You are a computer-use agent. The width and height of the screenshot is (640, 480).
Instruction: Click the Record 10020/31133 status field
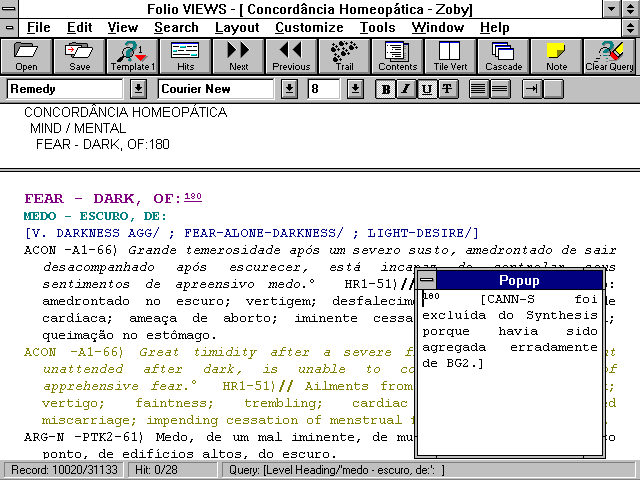pyautogui.click(x=64, y=470)
